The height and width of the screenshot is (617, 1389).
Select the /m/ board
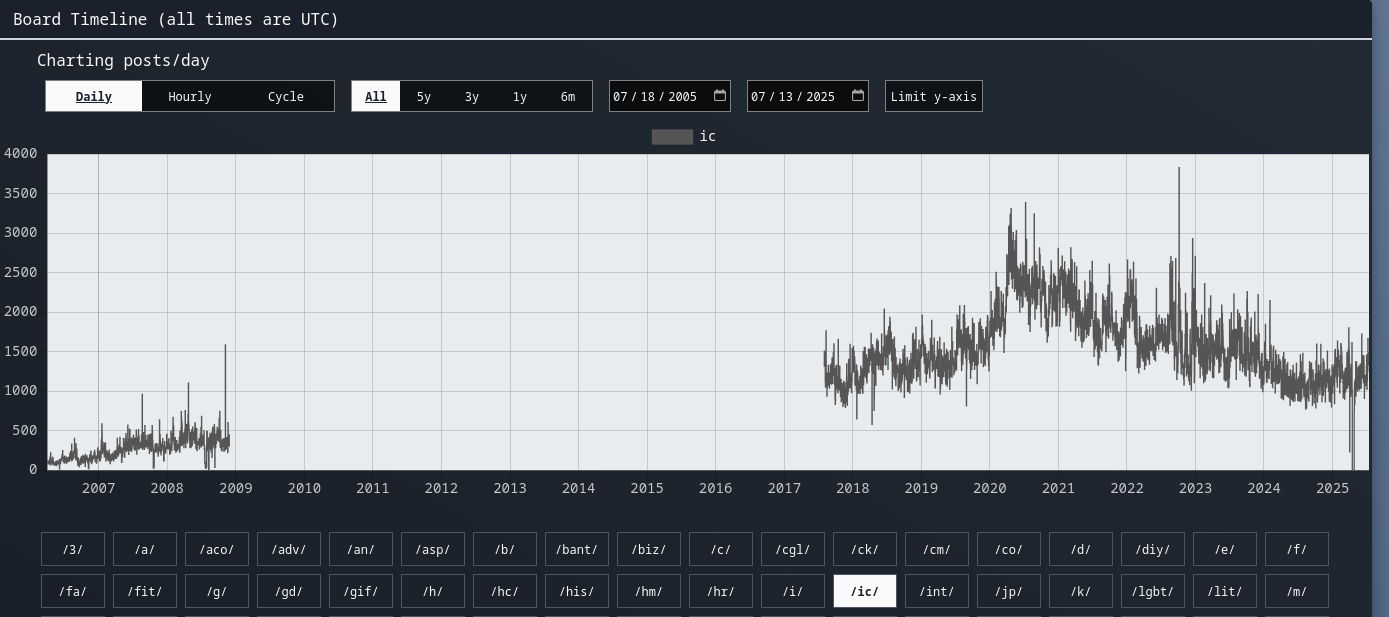(x=1297, y=591)
